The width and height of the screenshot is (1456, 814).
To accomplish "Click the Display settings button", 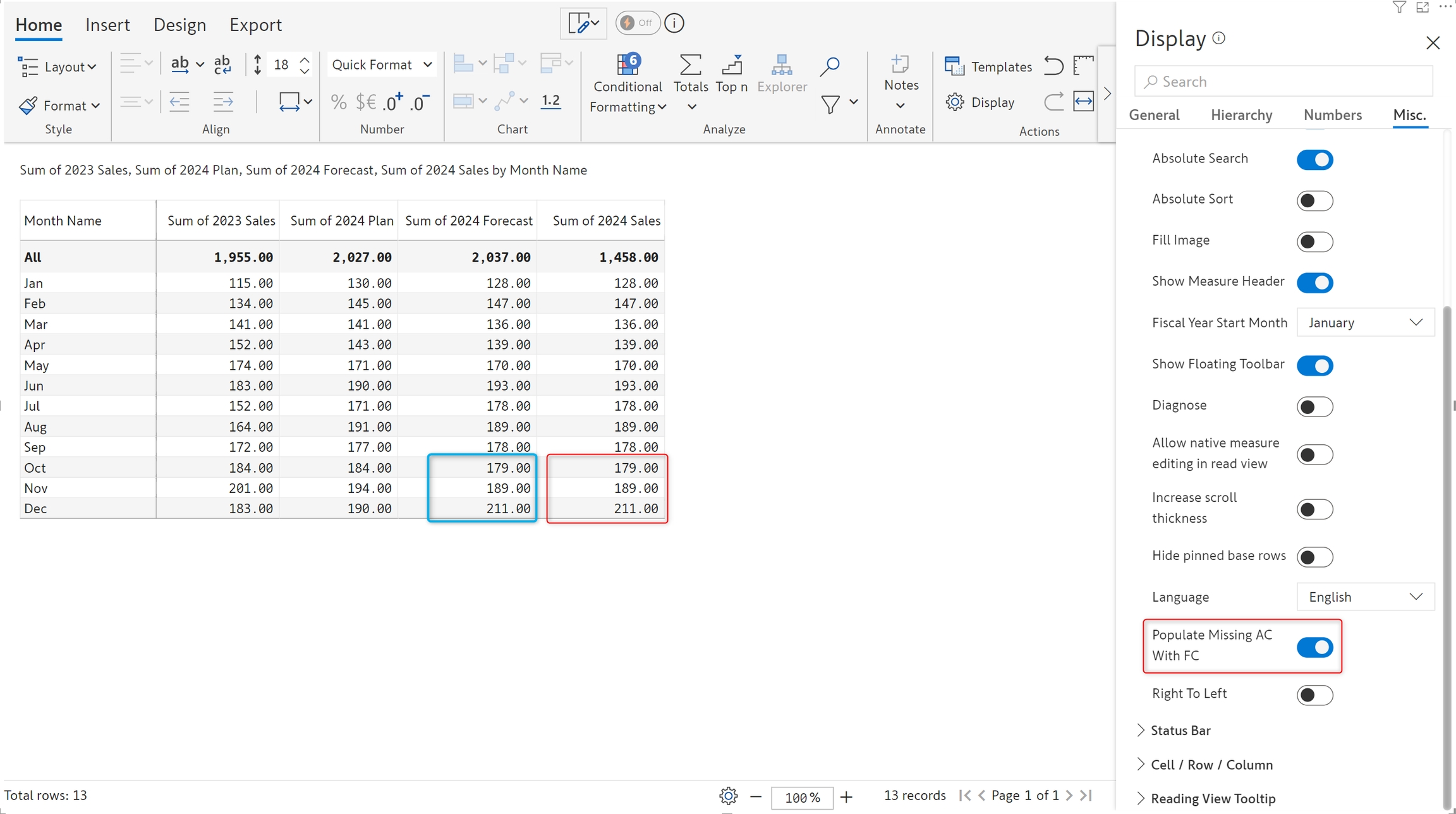I will 980,102.
